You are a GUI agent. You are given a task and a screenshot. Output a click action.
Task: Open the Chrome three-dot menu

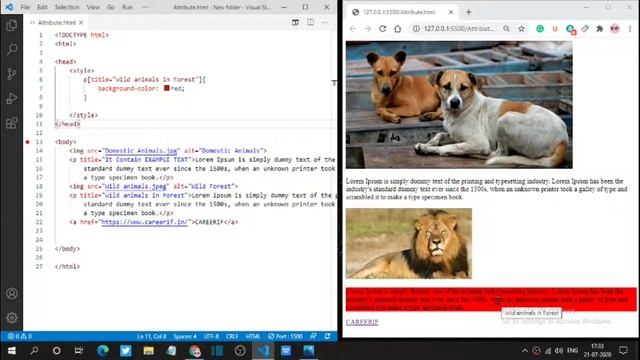[x=630, y=29]
